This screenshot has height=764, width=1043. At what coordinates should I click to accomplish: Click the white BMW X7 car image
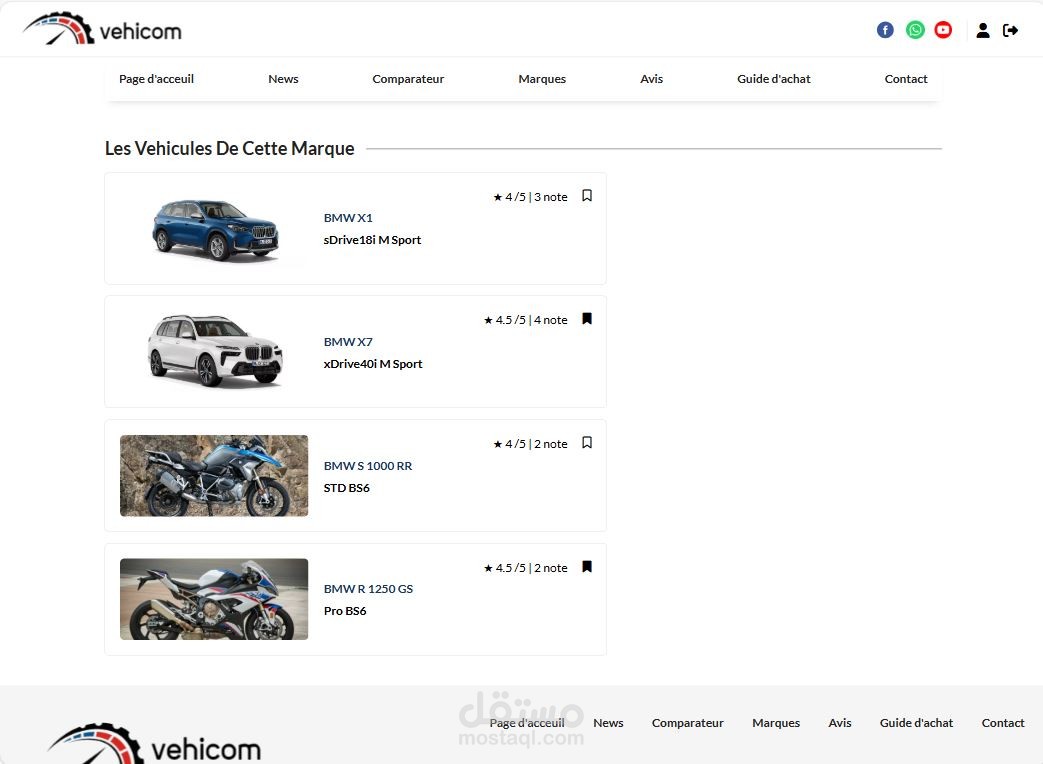click(x=215, y=350)
